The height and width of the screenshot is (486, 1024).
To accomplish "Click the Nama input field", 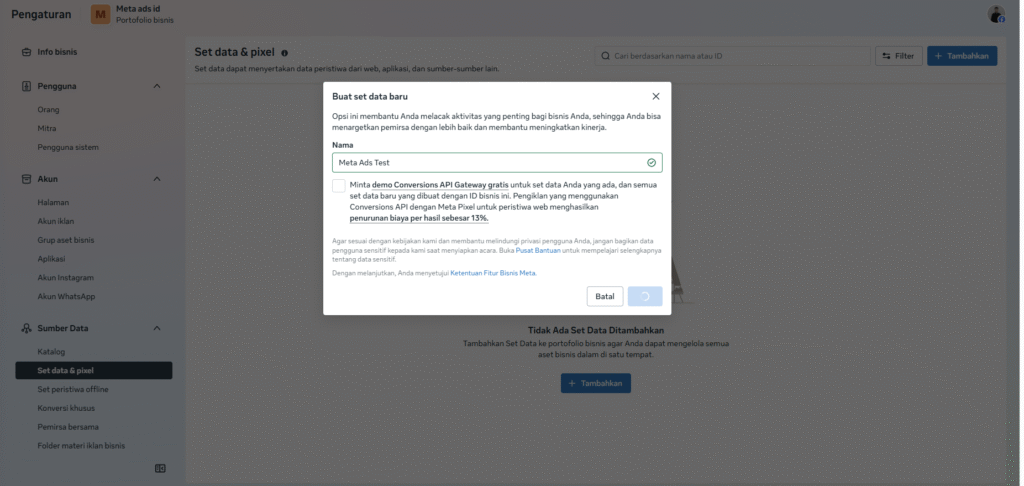I will [x=490, y=162].
